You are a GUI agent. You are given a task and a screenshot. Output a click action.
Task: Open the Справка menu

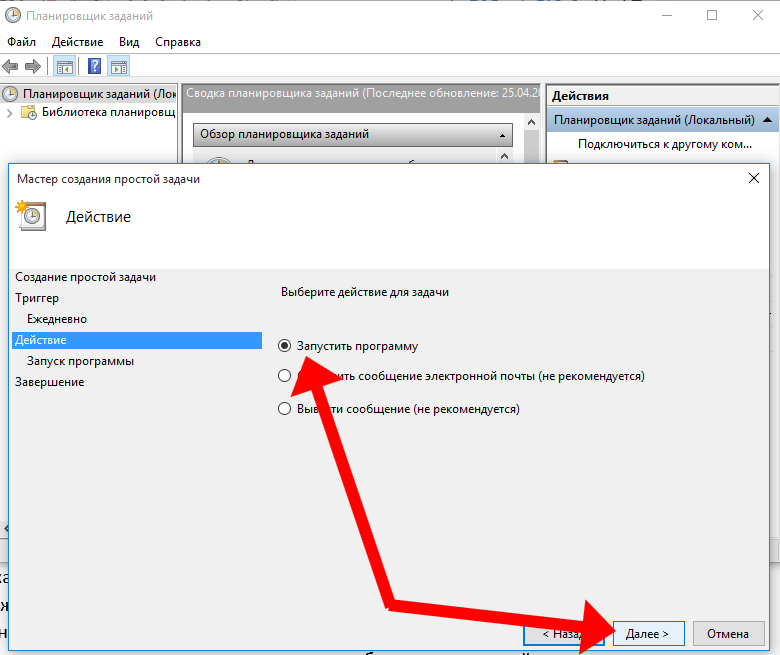pyautogui.click(x=178, y=42)
